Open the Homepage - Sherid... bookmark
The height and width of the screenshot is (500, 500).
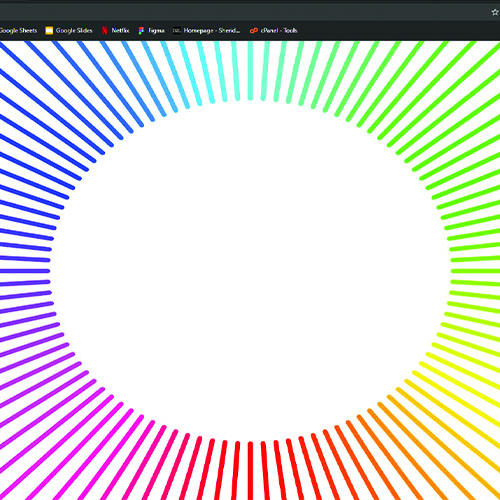tap(206, 31)
